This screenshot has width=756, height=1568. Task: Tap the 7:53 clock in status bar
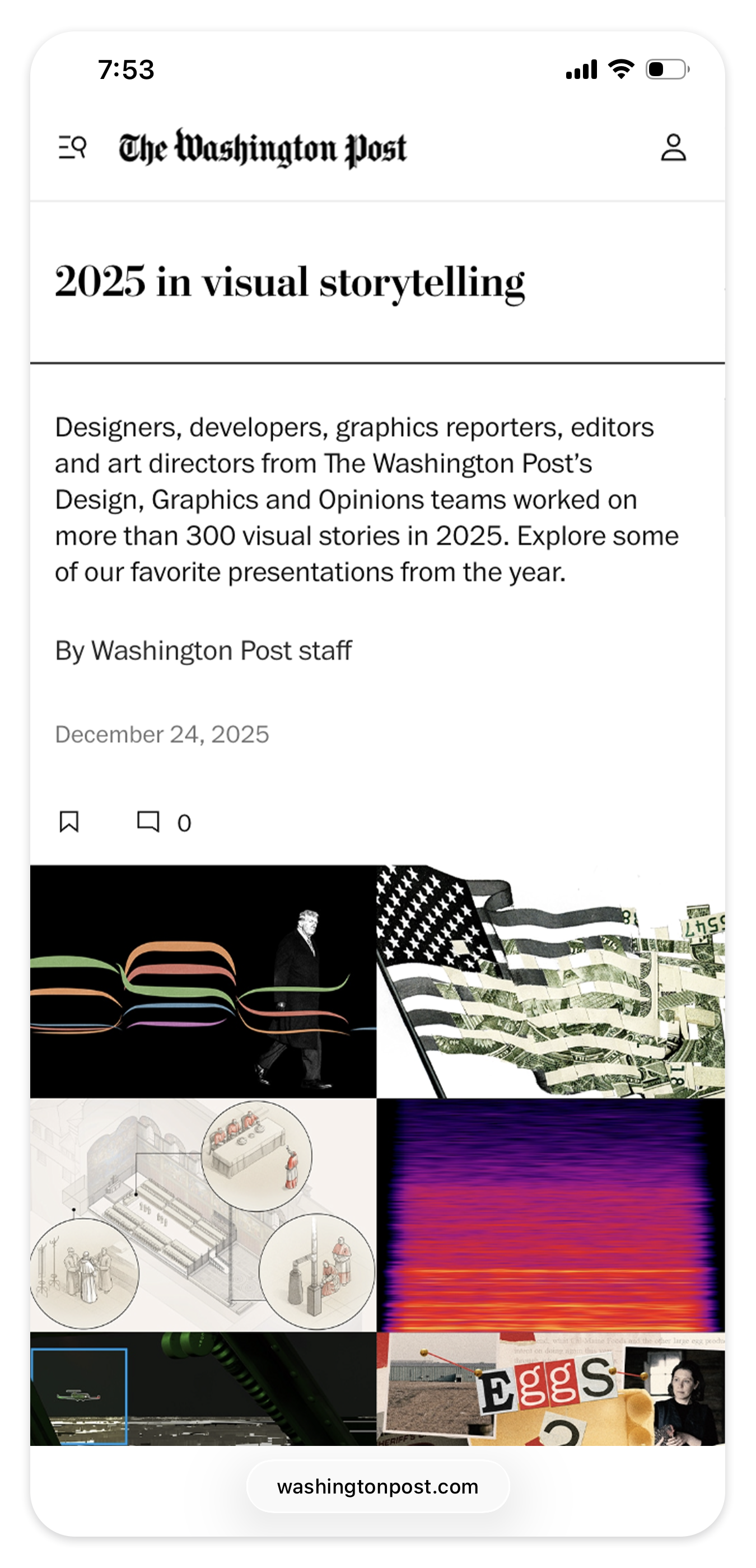126,69
